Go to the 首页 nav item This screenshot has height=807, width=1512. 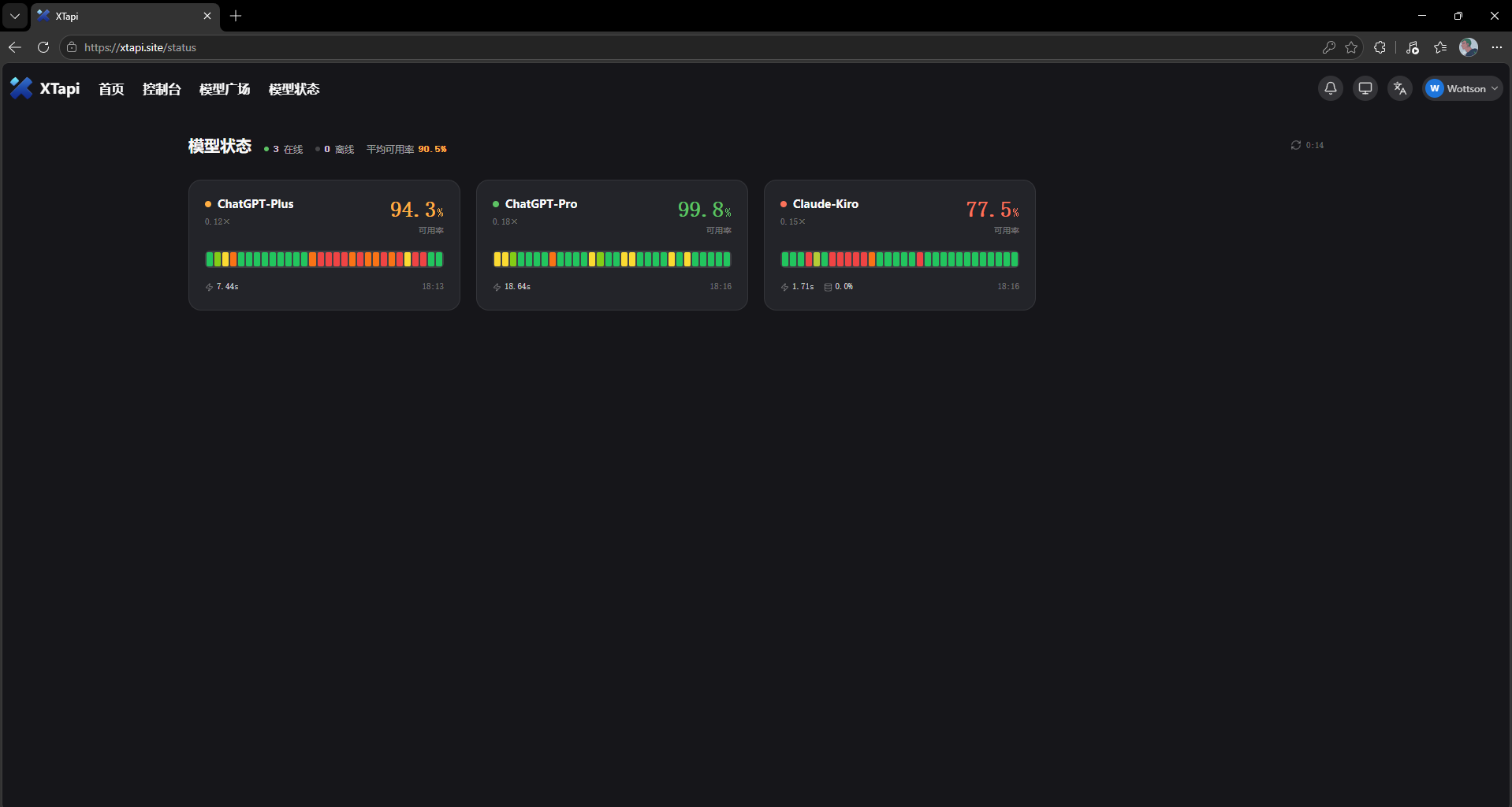click(111, 89)
